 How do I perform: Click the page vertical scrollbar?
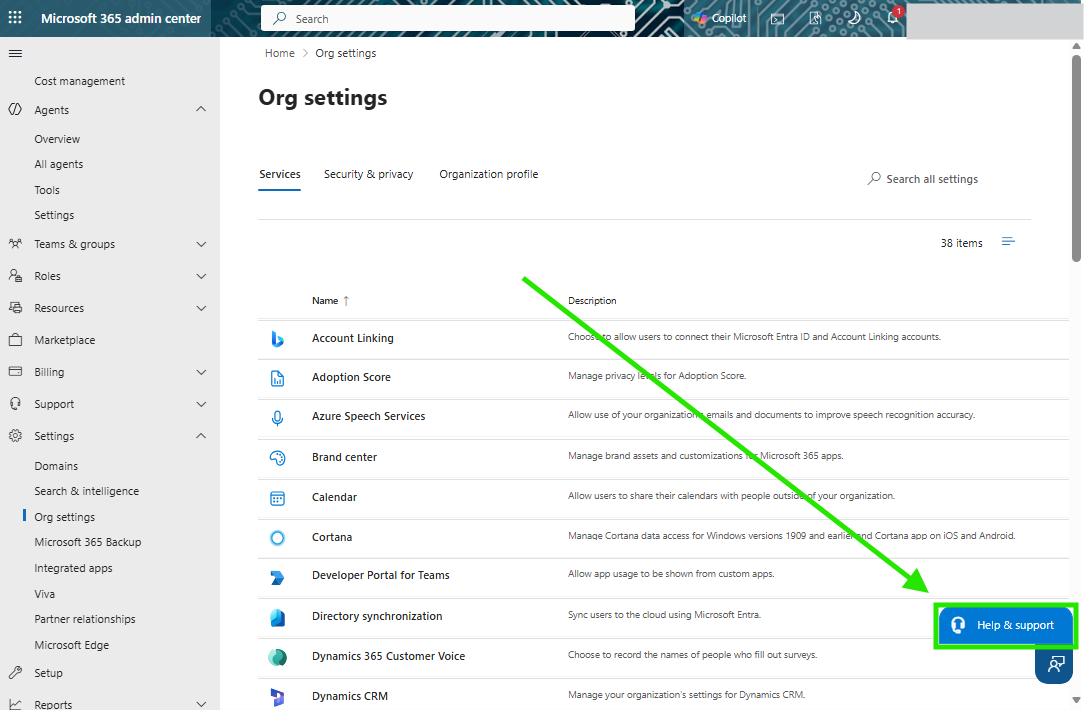1076,159
